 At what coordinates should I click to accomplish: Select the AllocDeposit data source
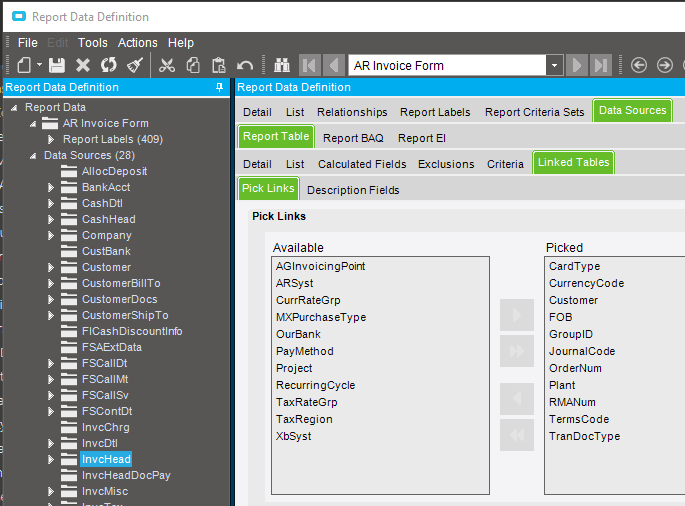[114, 171]
